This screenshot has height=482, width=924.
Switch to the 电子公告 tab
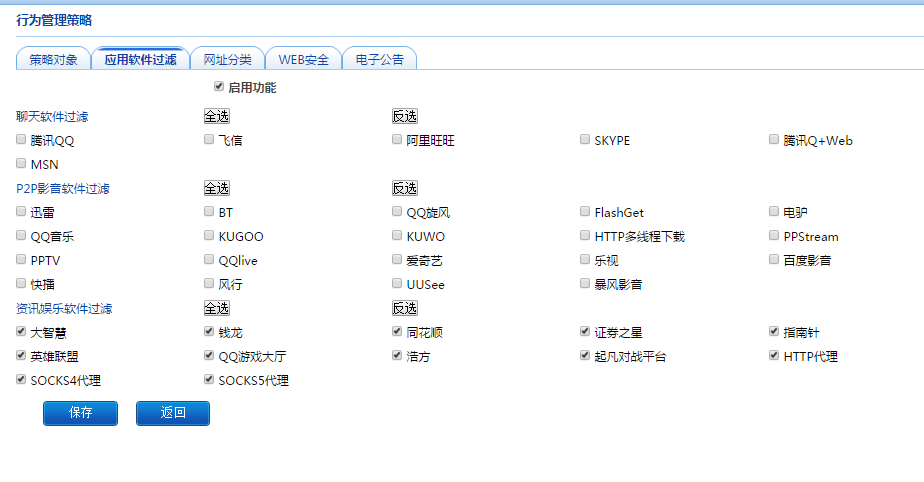point(380,59)
